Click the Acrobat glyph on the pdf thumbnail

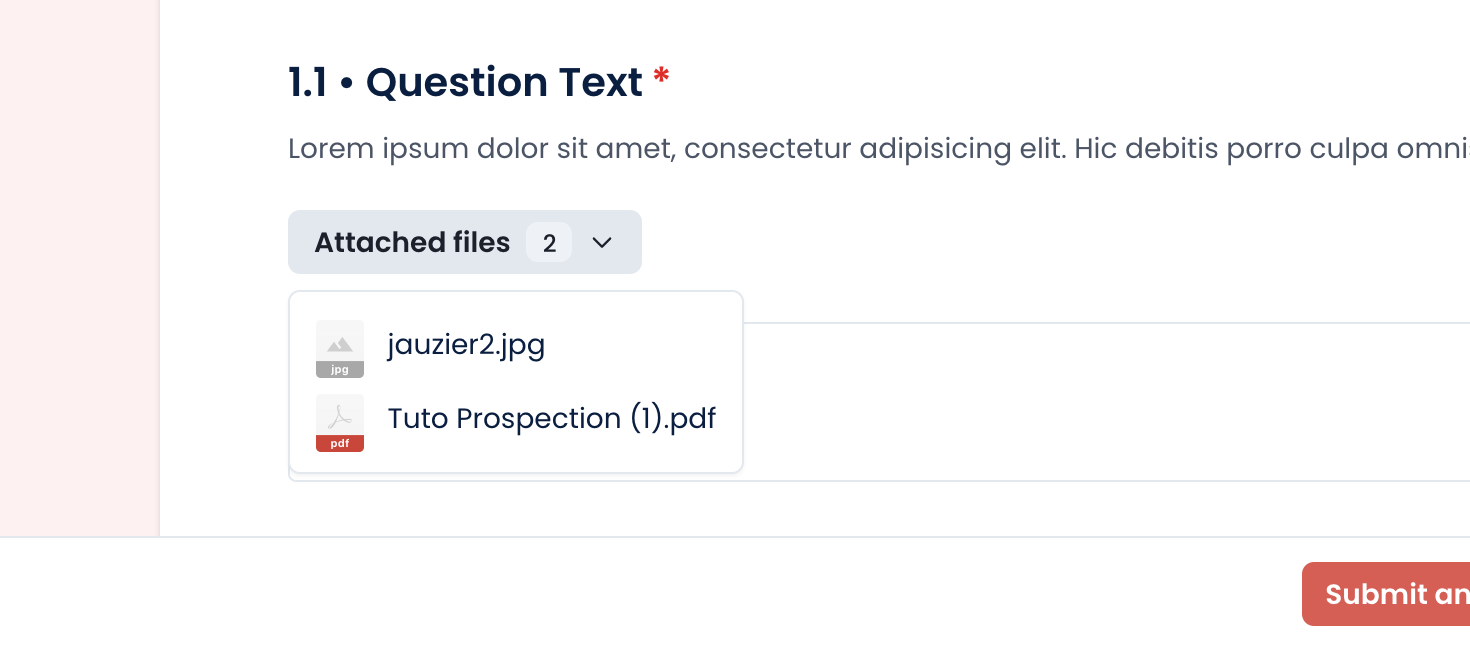(340, 415)
